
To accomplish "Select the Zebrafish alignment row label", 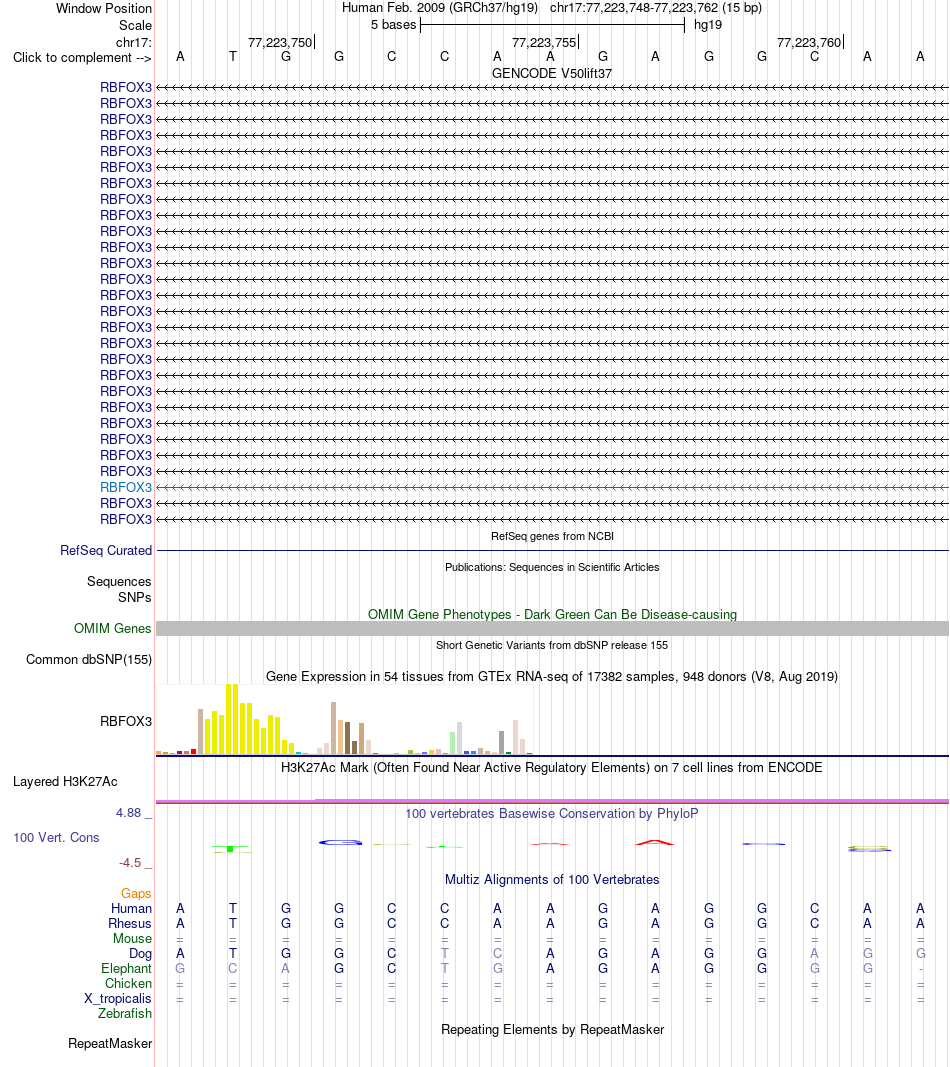I will [x=125, y=1013].
